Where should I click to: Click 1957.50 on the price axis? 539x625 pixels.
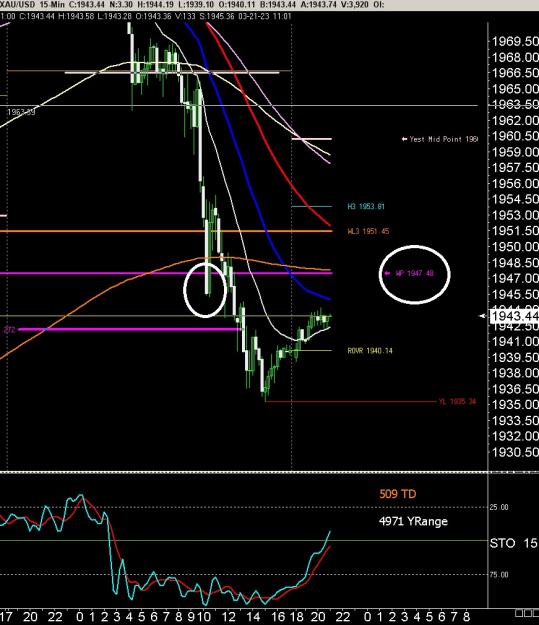[x=515, y=168]
